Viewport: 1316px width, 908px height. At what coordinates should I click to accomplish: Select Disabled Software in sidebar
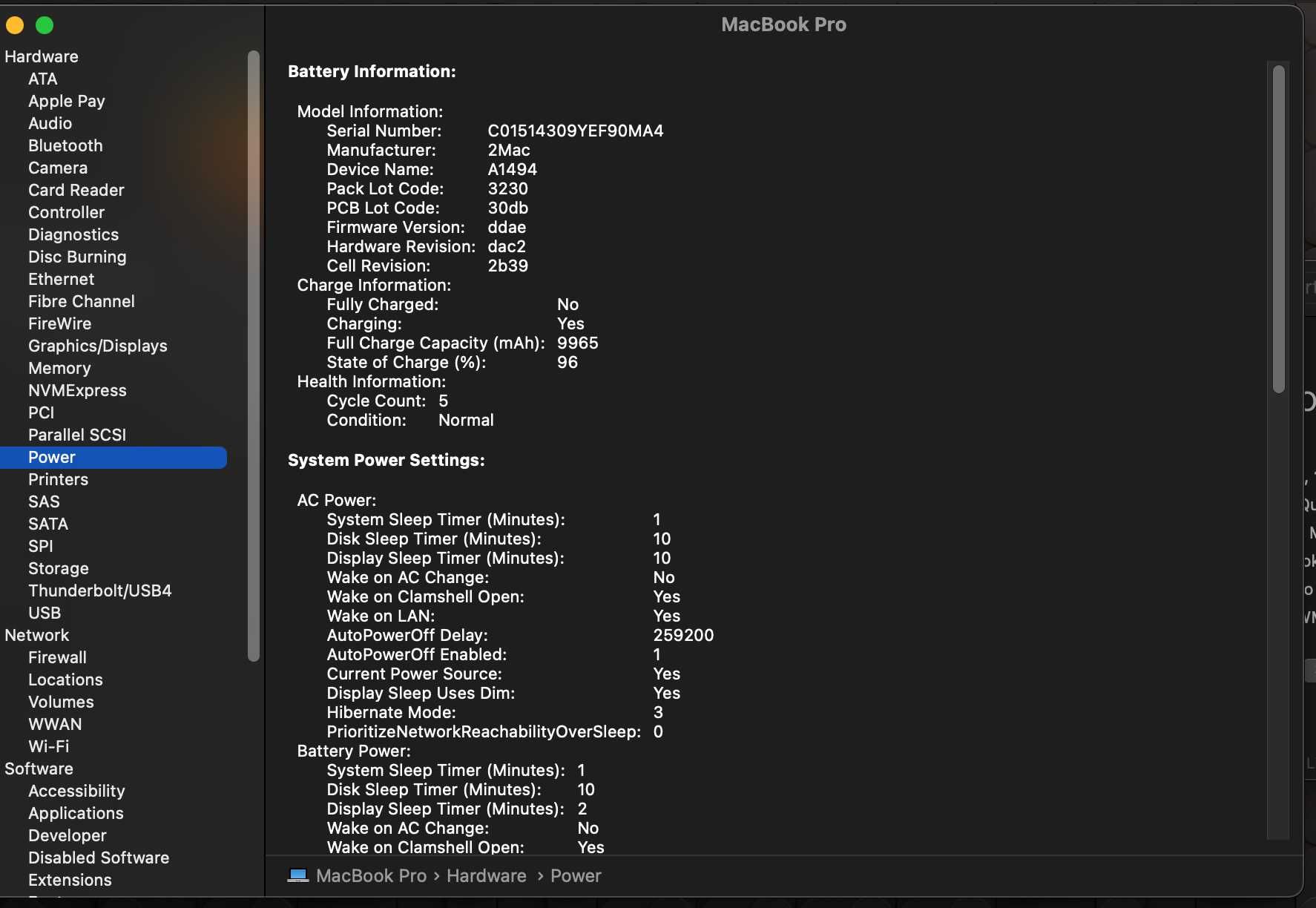[99, 858]
